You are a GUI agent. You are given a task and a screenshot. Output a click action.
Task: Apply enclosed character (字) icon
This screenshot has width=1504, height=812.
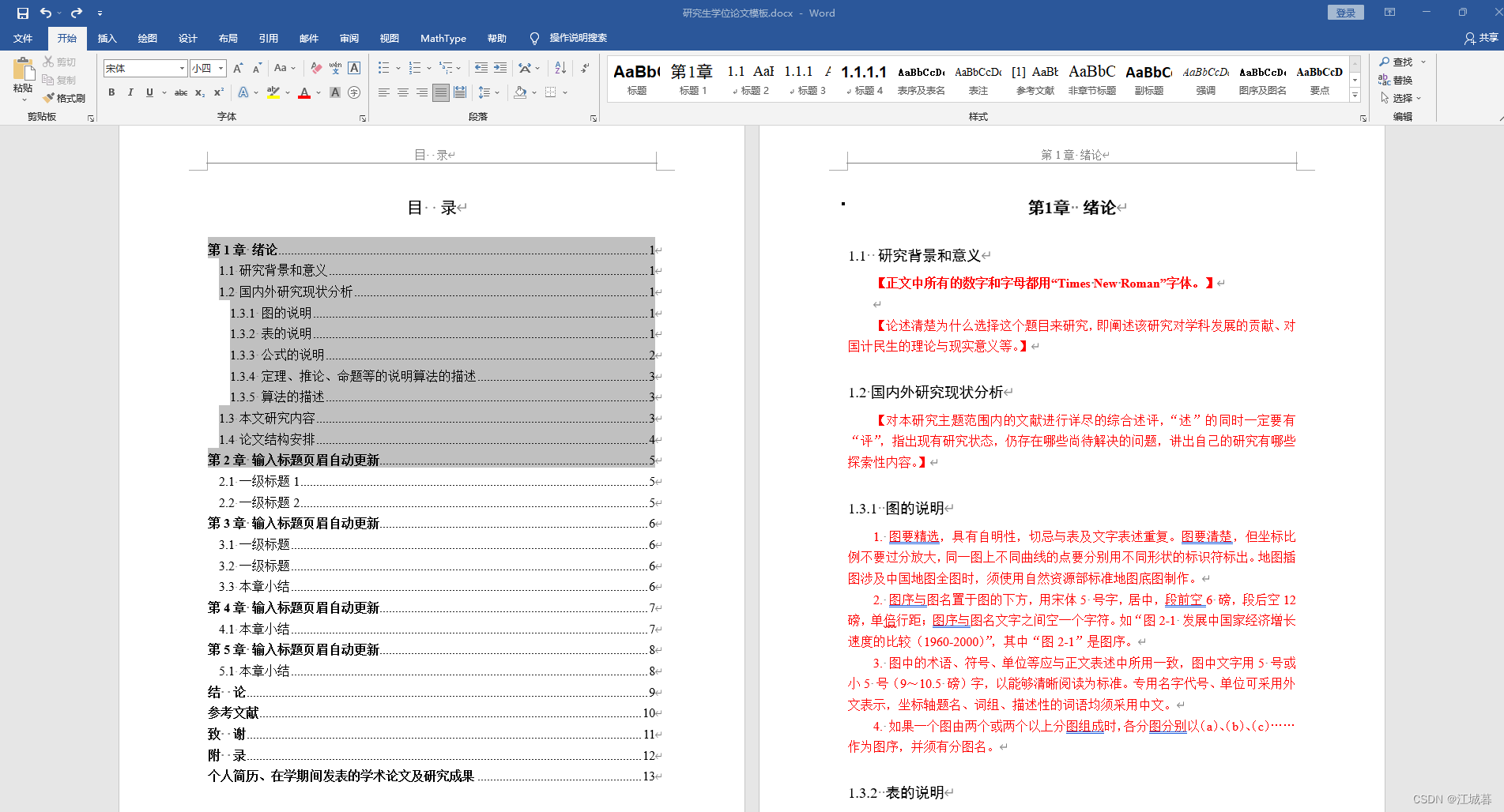pyautogui.click(x=354, y=92)
